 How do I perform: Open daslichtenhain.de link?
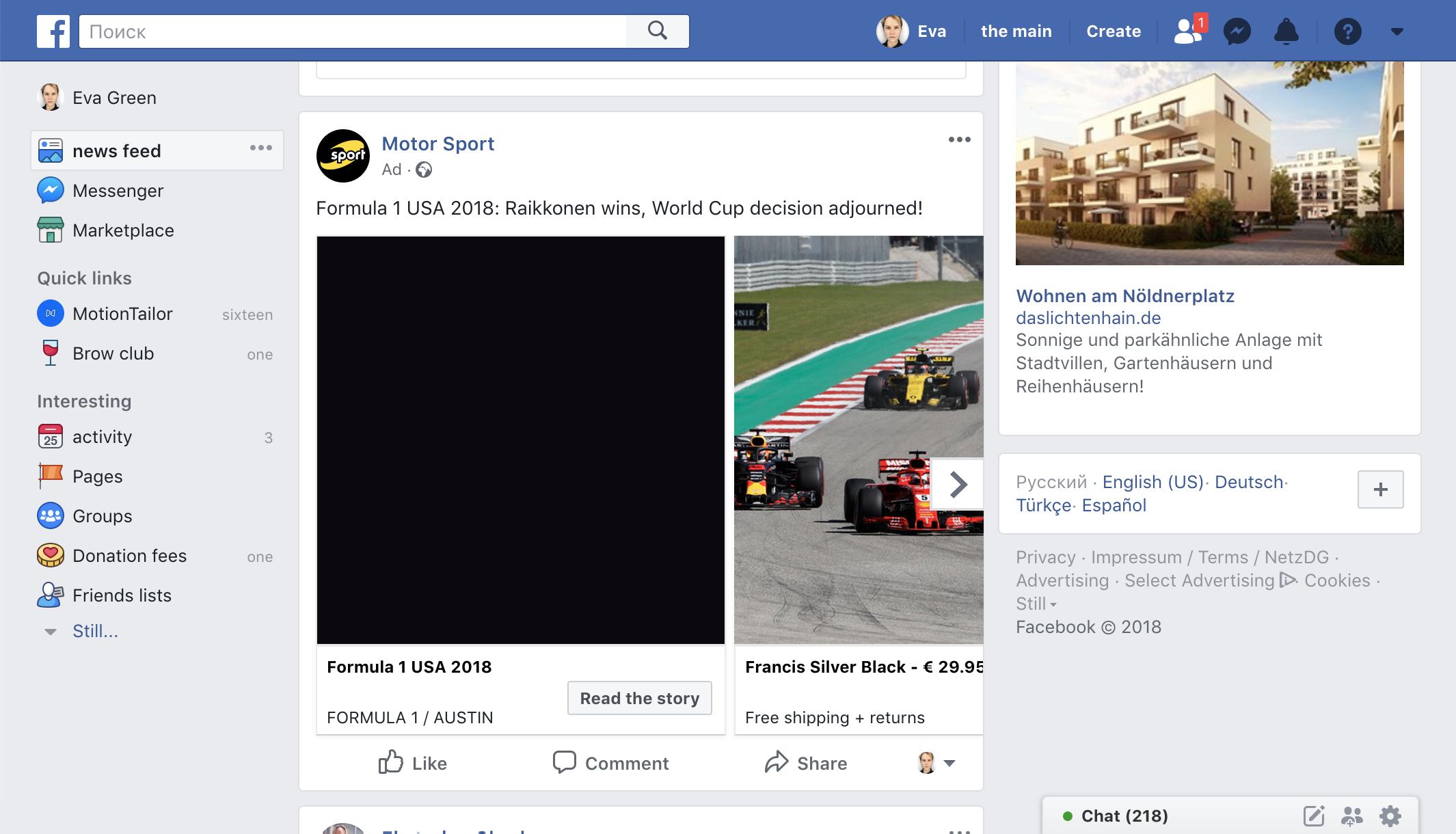(x=1088, y=318)
